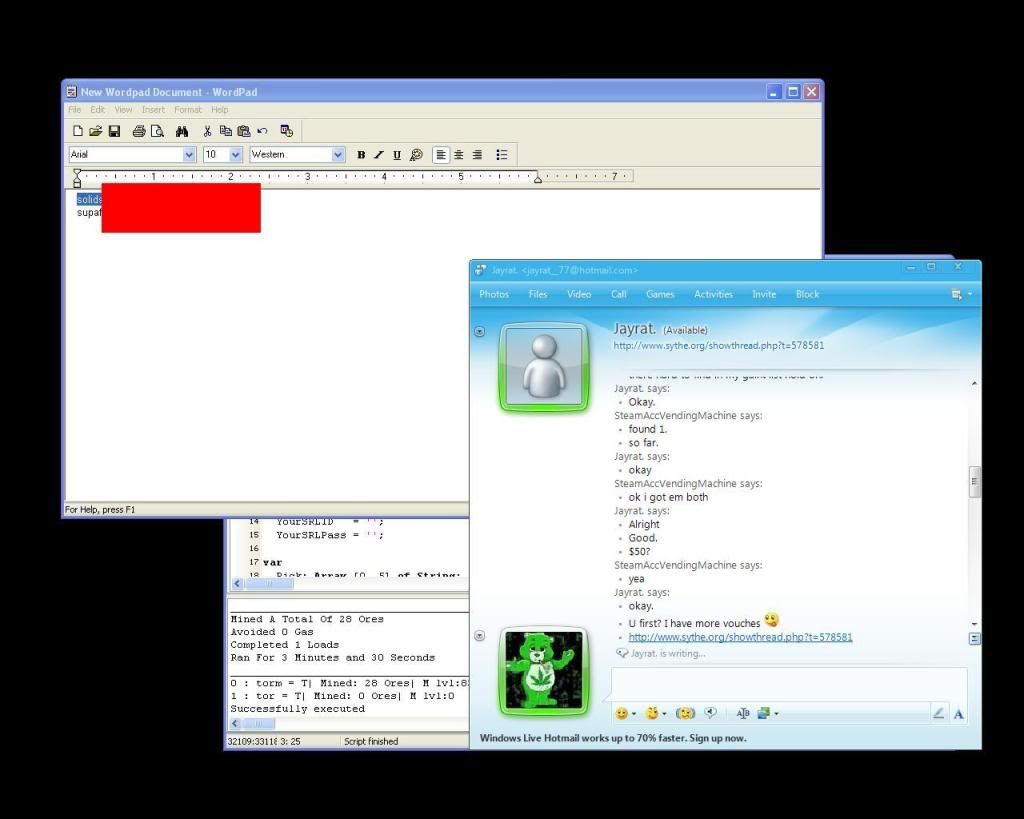Click Photos in the Messenger toolbar
The height and width of the screenshot is (819, 1024).
(x=494, y=295)
